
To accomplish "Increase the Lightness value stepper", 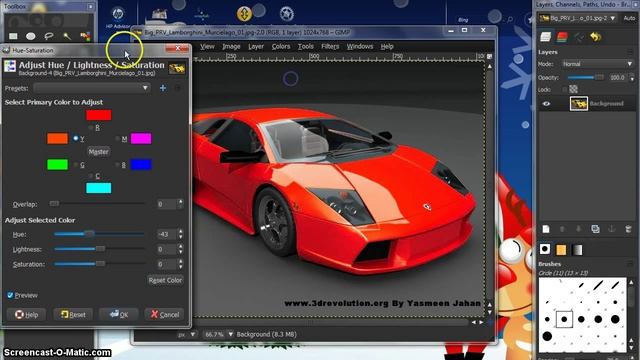I will coord(181,247).
